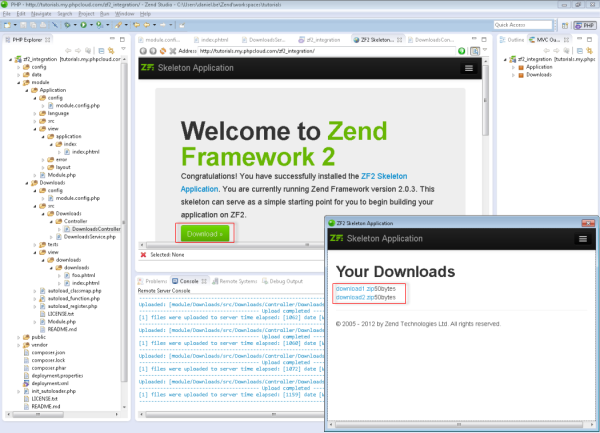600x433 pixels.
Task: Click the Open Perspective icon
Action: click(563, 24)
